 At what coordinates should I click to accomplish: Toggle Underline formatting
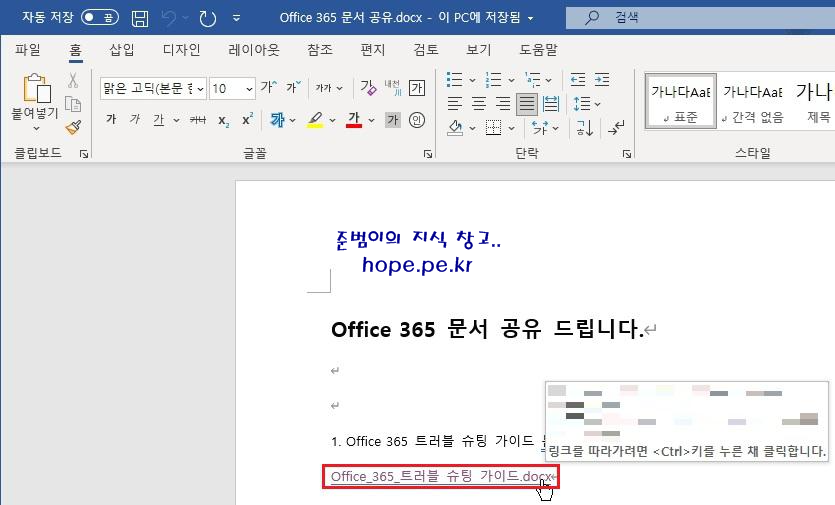point(159,120)
